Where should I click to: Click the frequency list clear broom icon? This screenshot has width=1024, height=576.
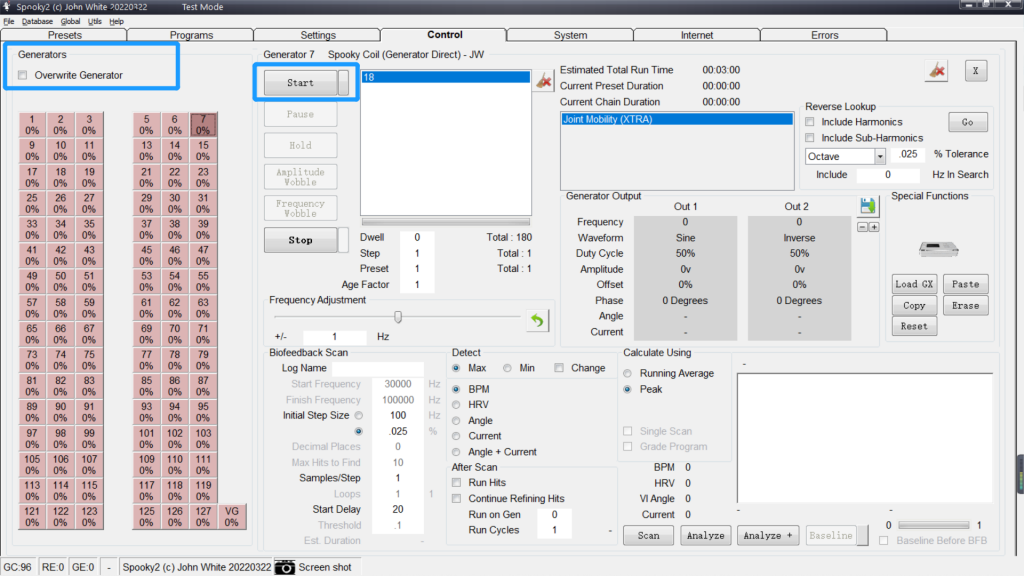pyautogui.click(x=543, y=81)
